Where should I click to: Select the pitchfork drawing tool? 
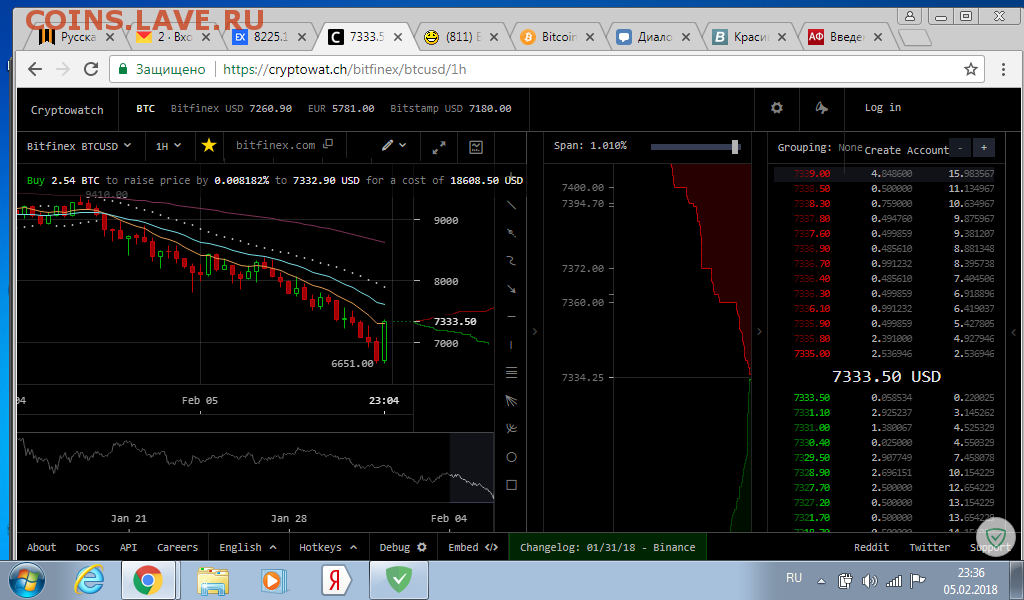coord(511,429)
